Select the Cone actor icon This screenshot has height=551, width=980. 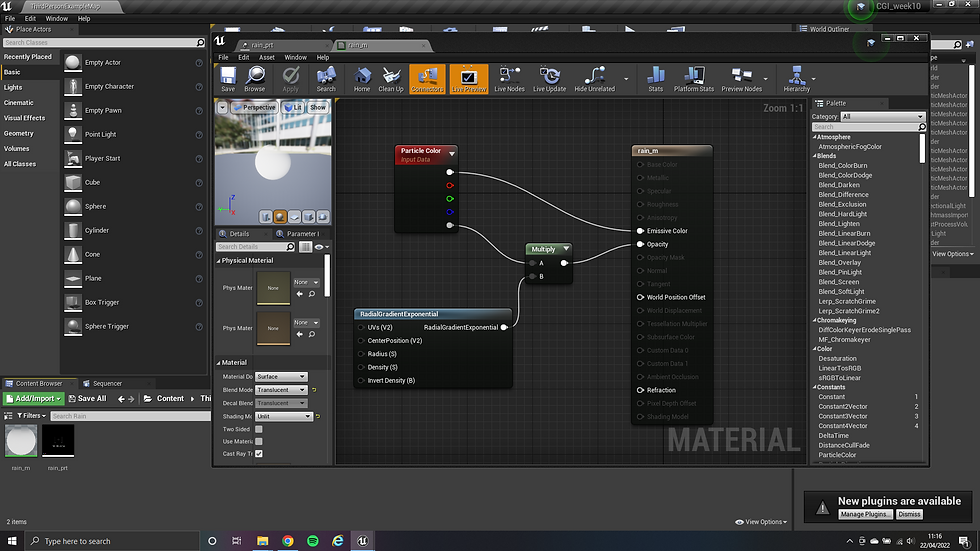73,254
